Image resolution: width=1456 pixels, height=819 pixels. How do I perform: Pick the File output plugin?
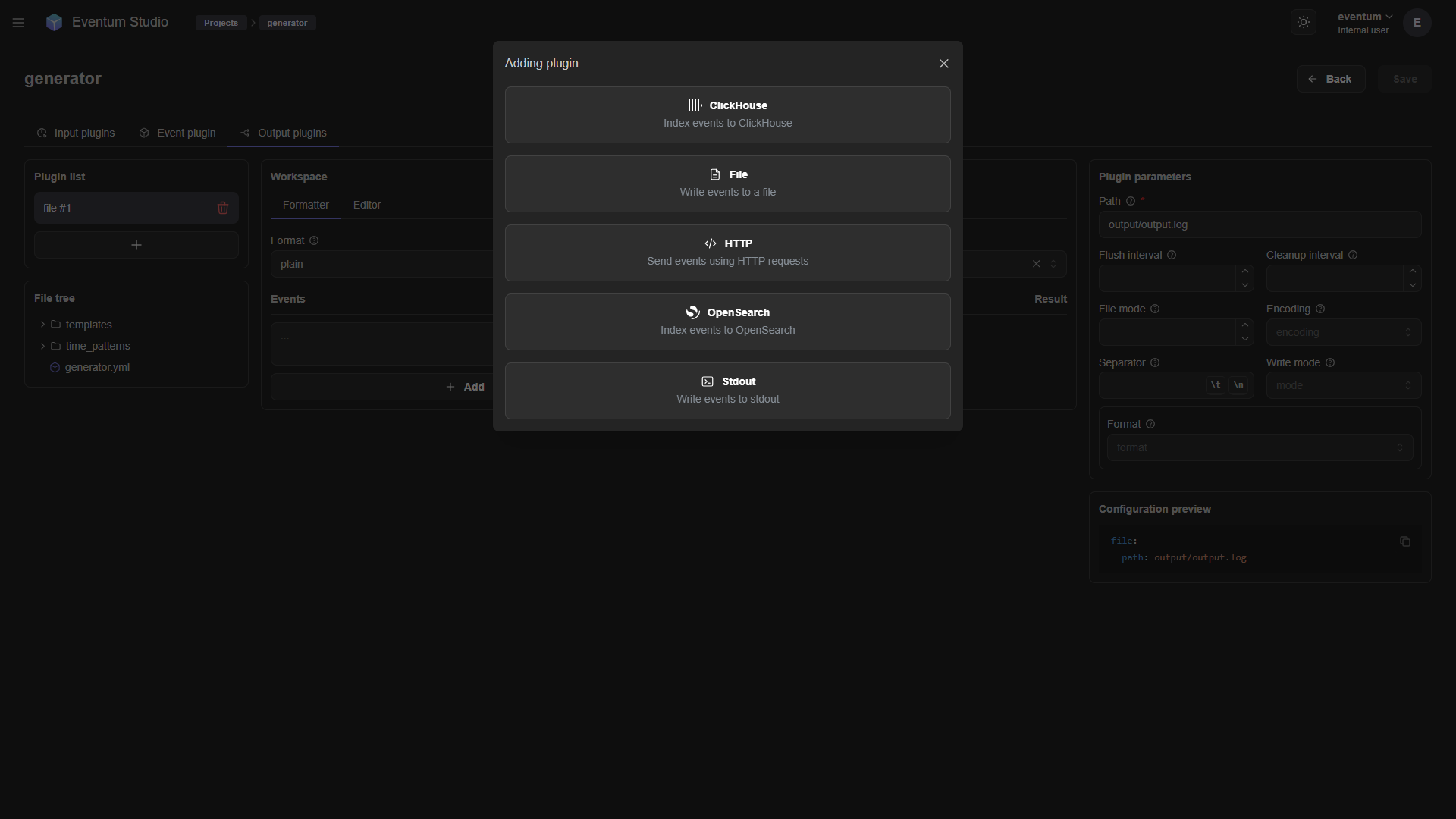(727, 184)
